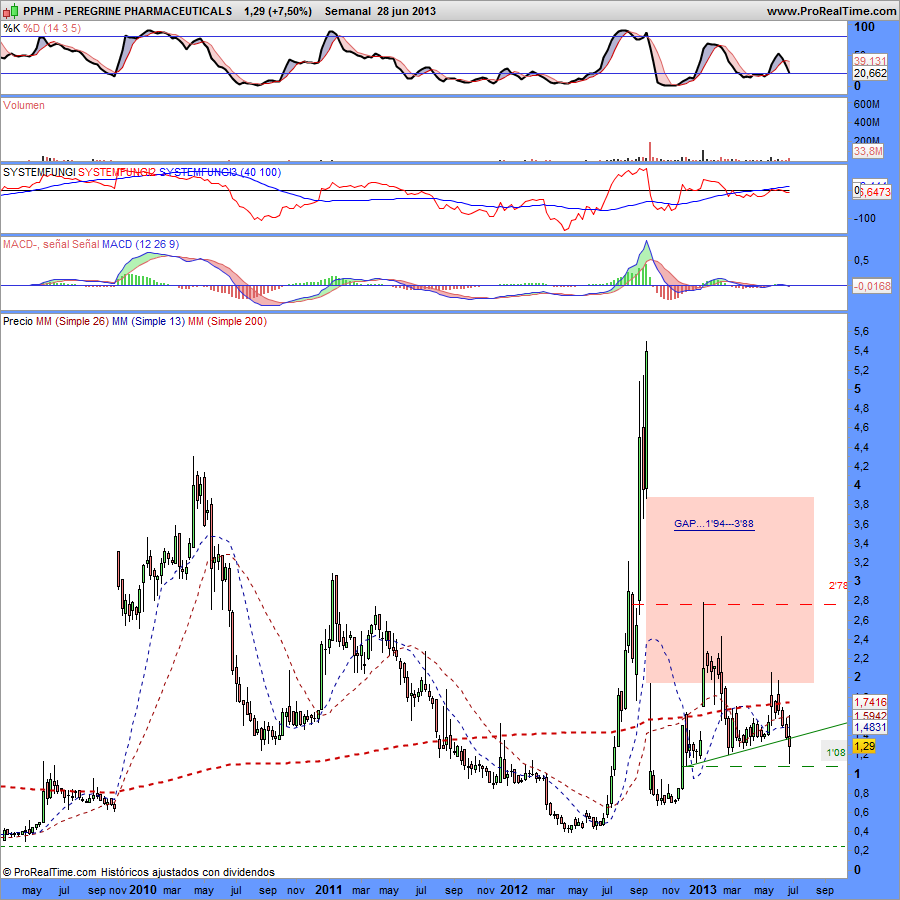Click the 5,6 level on price axis
Viewport: 900px width, 900px height.
(x=861, y=331)
